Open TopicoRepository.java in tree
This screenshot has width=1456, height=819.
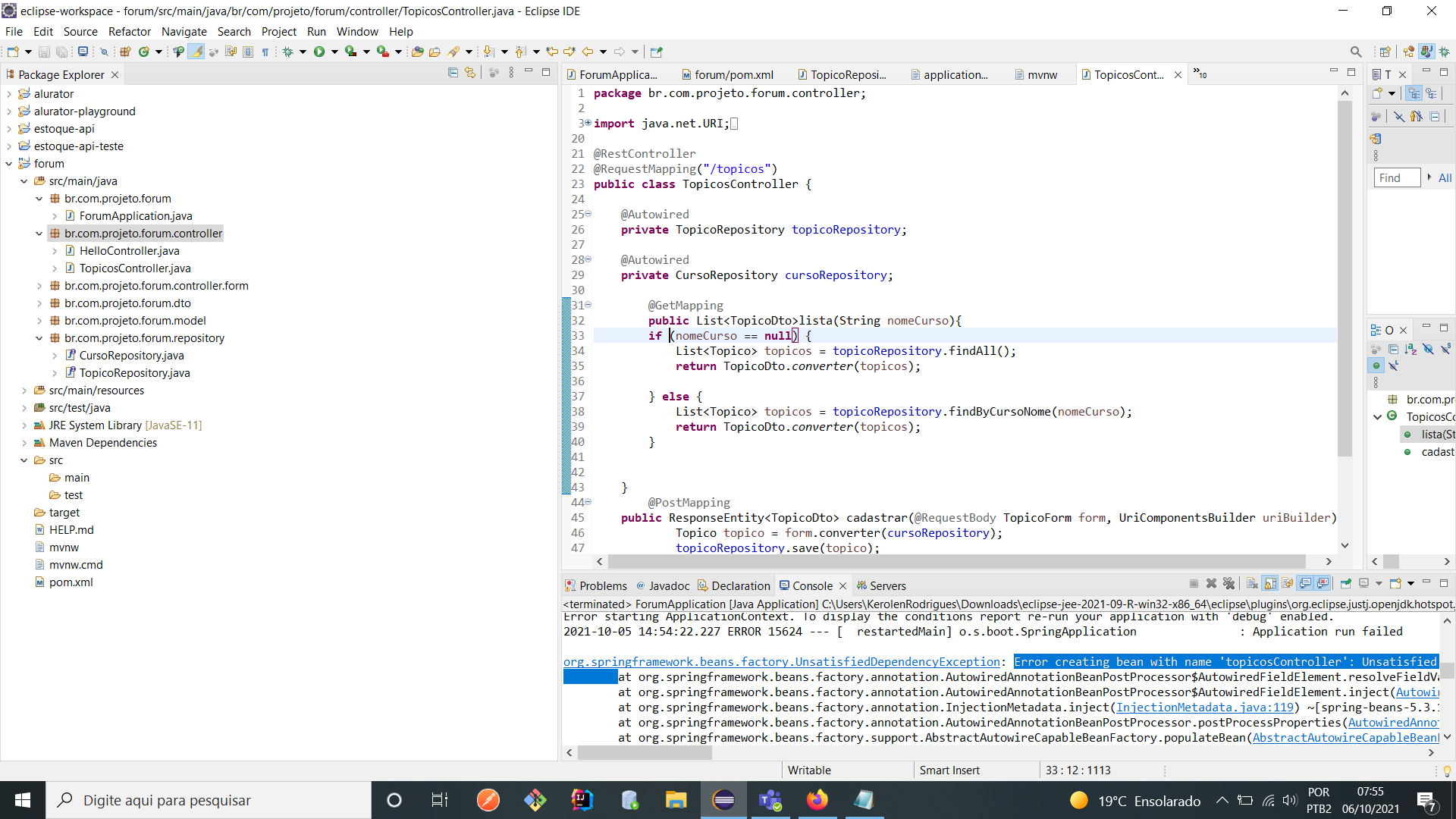coord(134,373)
